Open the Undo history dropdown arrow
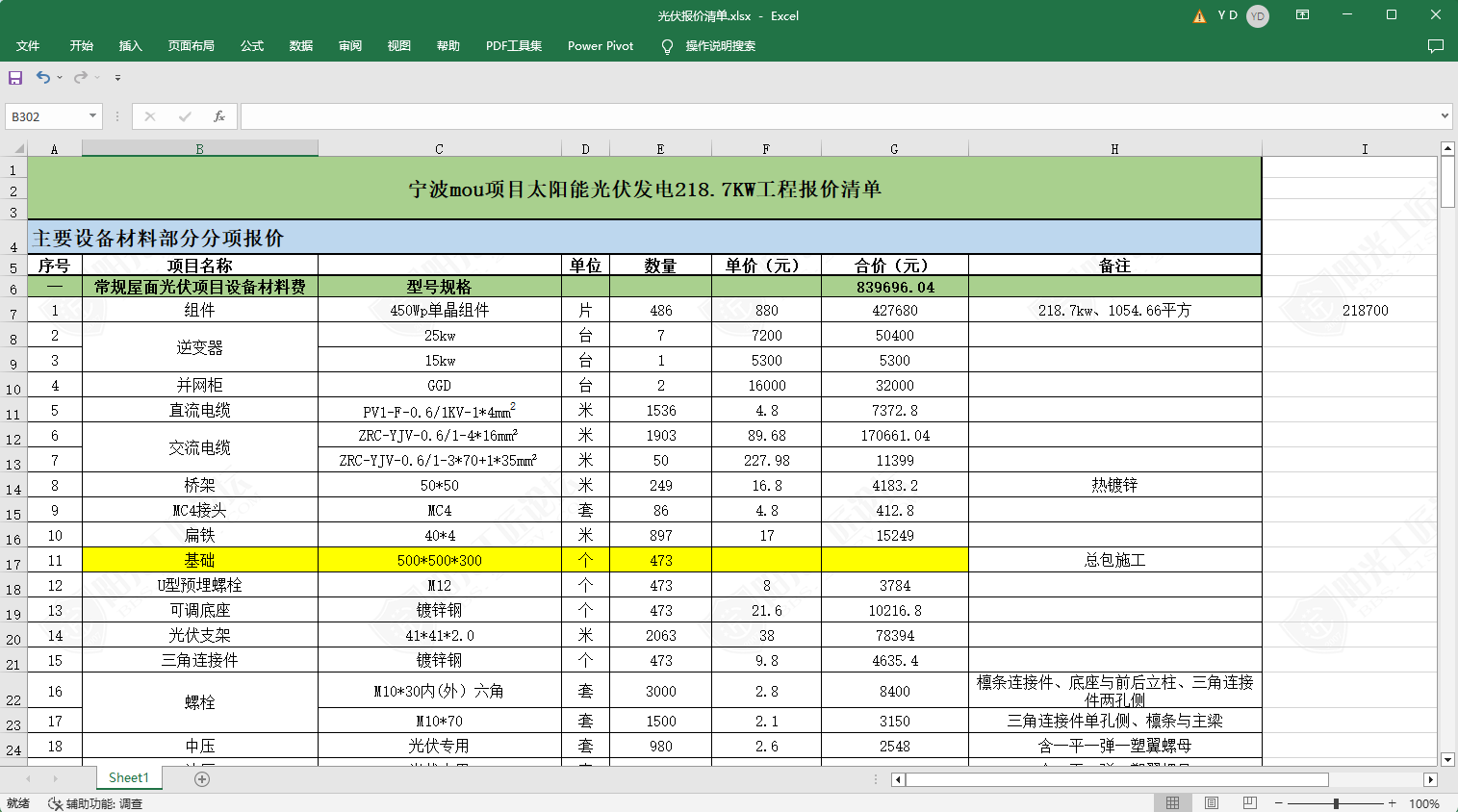 tap(60, 78)
